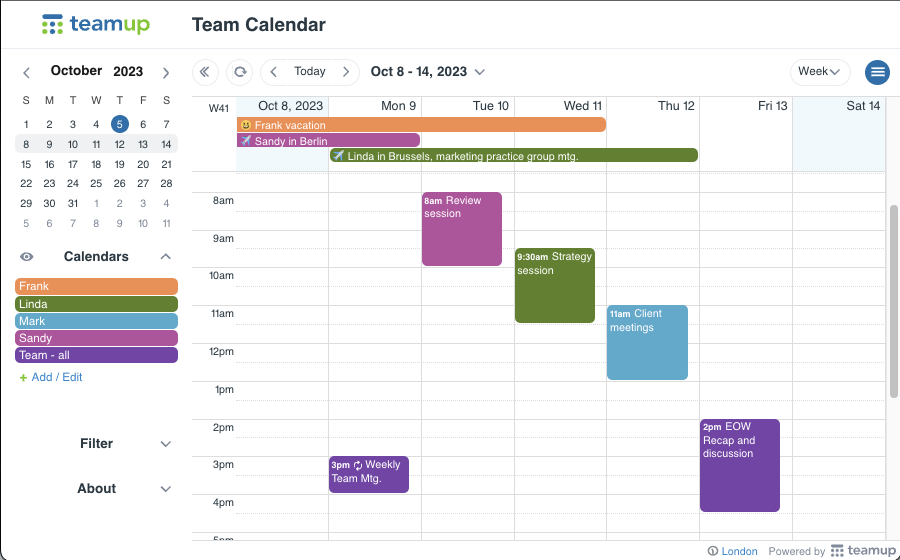The image size is (900, 560).
Task: Go to next week arrow
Action: 346,72
